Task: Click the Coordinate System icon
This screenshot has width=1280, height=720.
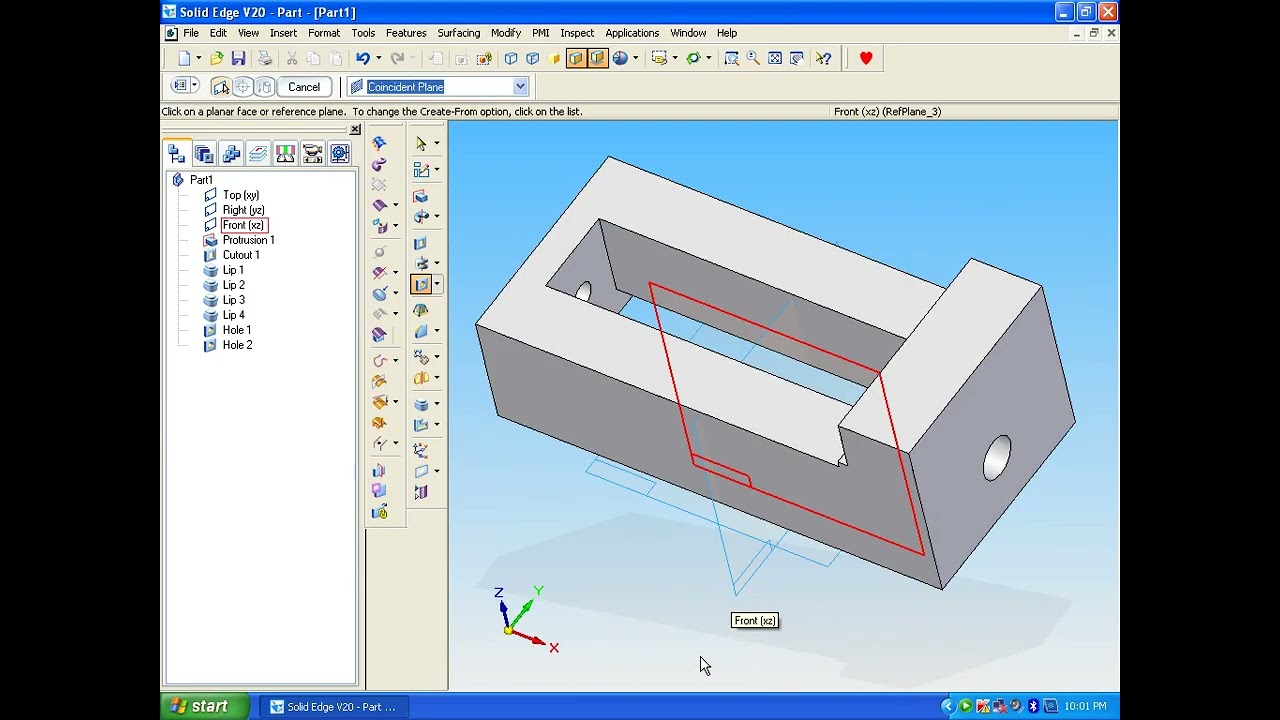Action: [421, 450]
